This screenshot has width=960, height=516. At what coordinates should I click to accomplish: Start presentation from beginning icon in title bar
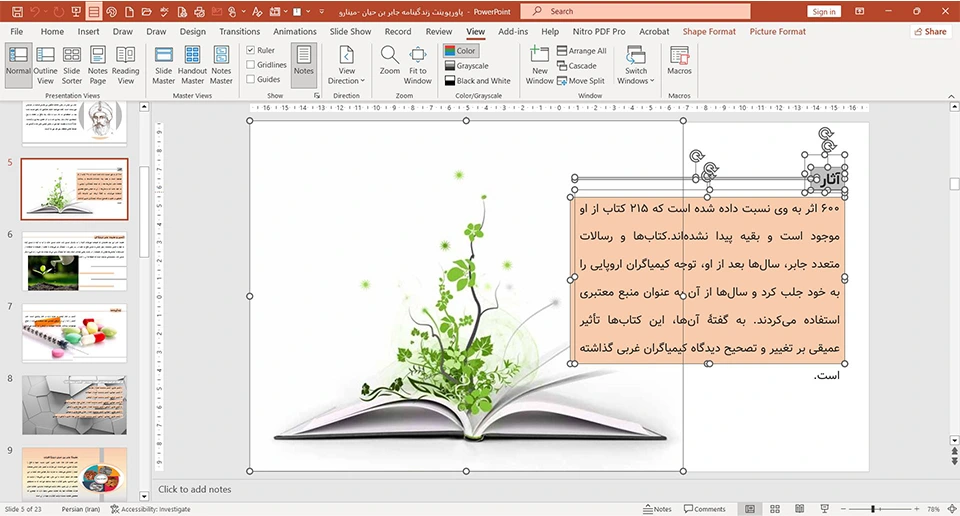point(76,12)
